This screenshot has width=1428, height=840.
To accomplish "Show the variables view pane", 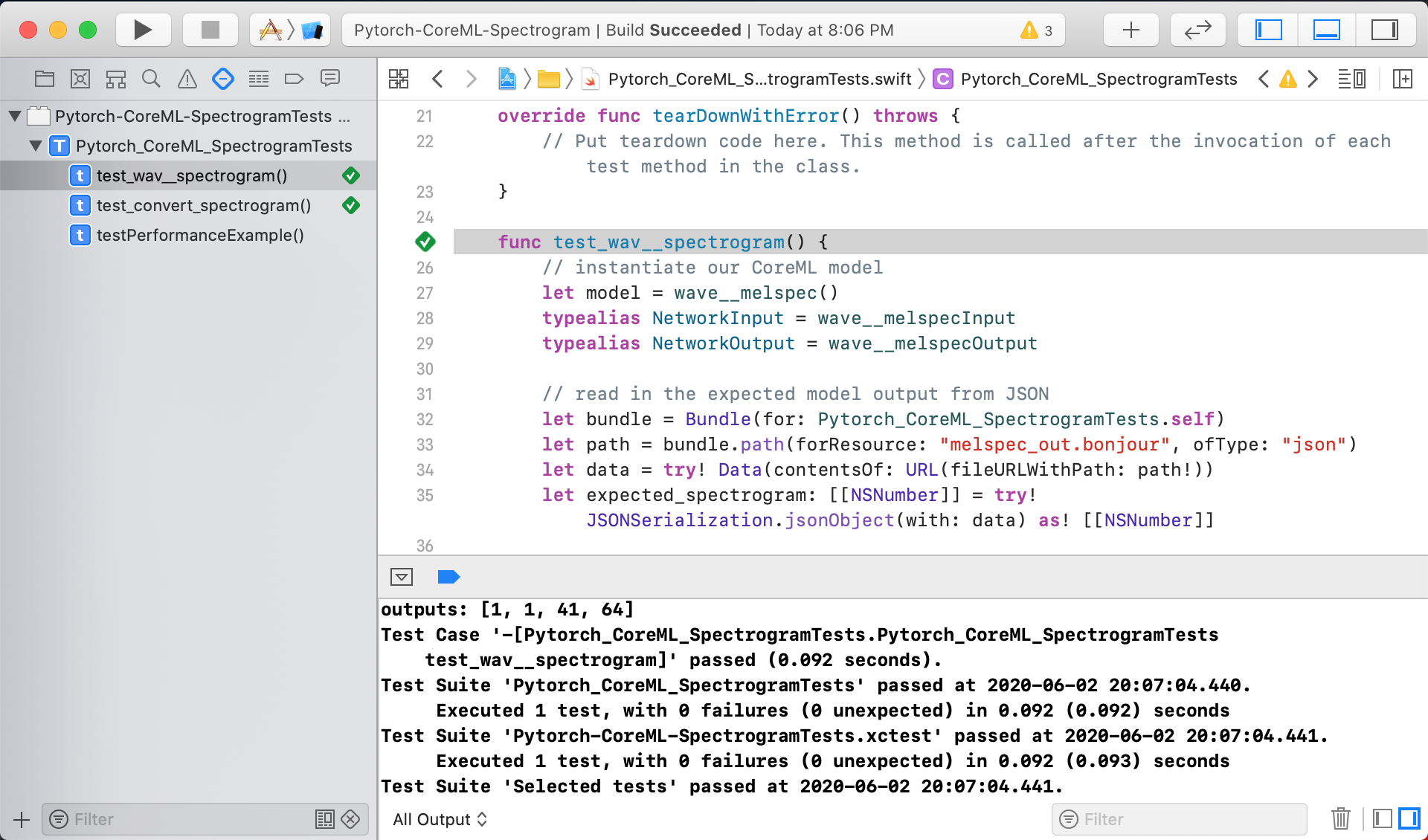I will [1383, 819].
